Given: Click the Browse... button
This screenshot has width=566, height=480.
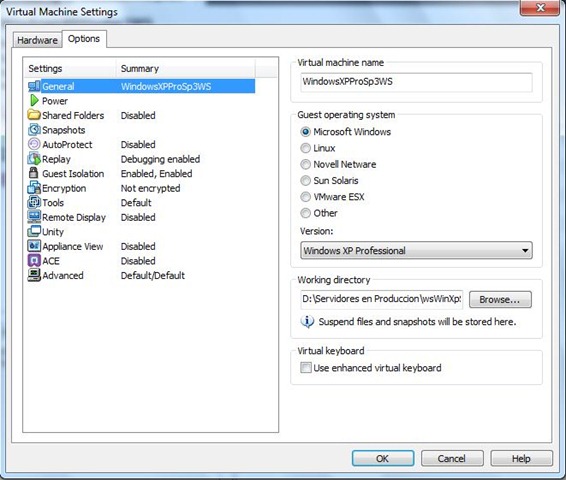Looking at the screenshot, I should click(500, 300).
